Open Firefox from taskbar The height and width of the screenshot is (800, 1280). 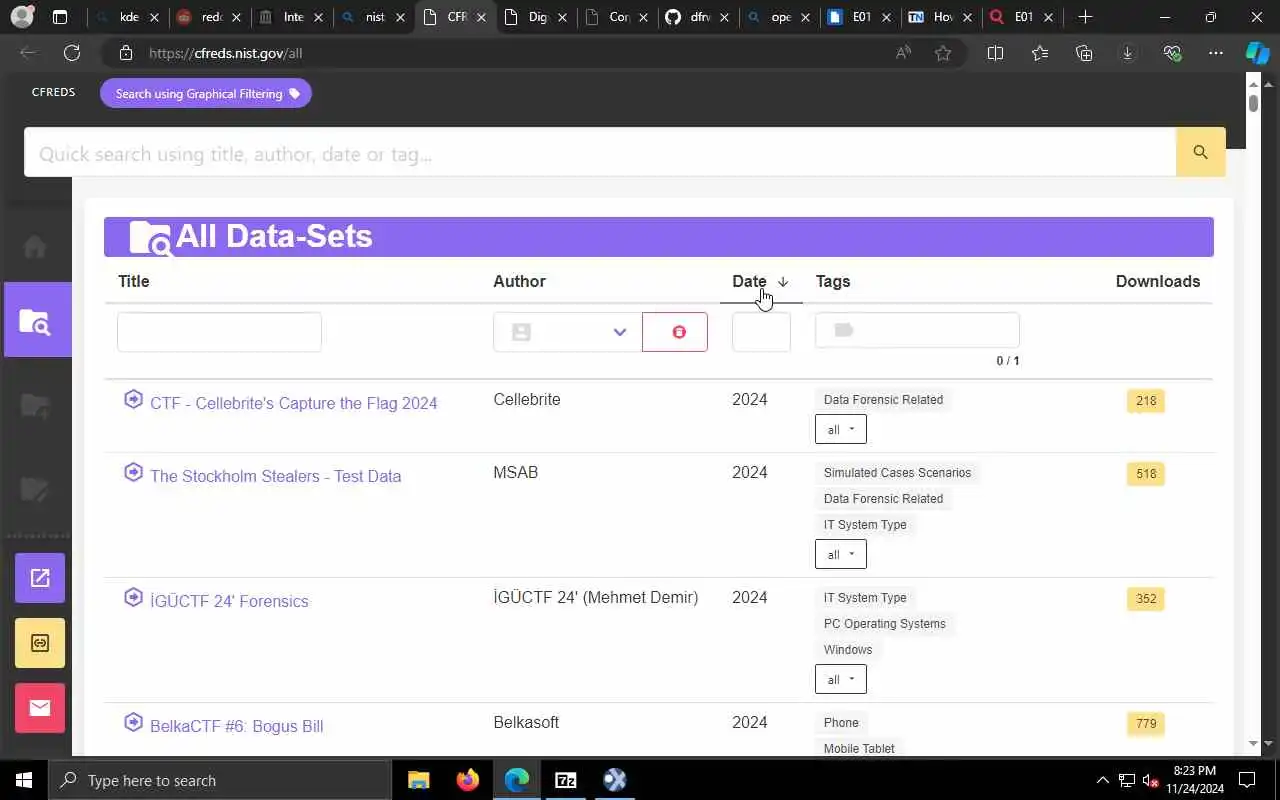(467, 780)
